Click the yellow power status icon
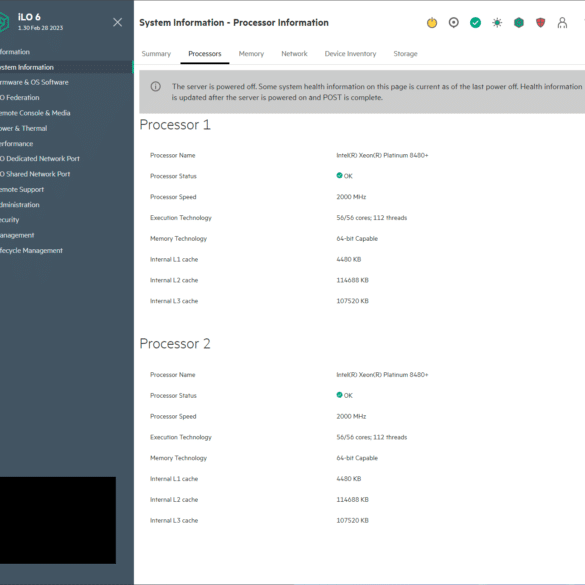Image resolution: width=585 pixels, height=585 pixels. tap(432, 23)
